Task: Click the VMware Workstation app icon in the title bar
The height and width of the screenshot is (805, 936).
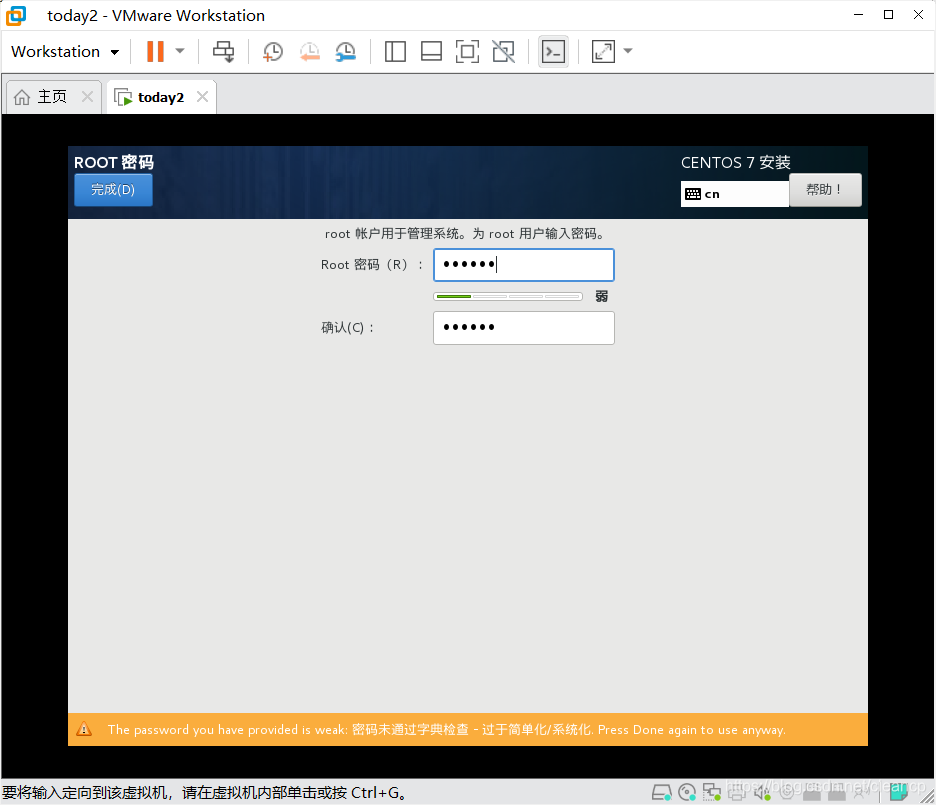Action: [16, 16]
